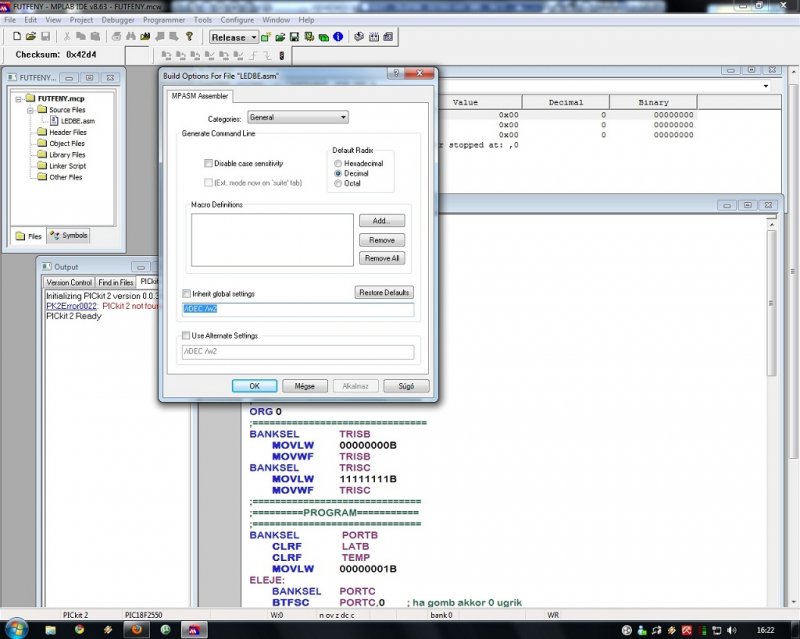Click the LEDBE.asm file icon
The image size is (800, 639).
(x=54, y=121)
